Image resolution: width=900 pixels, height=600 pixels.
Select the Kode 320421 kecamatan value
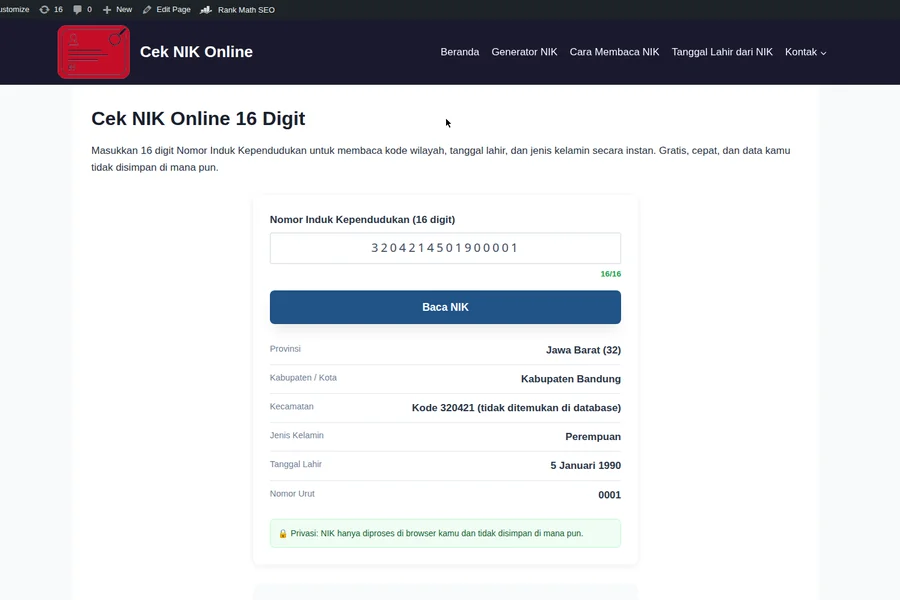(x=516, y=408)
